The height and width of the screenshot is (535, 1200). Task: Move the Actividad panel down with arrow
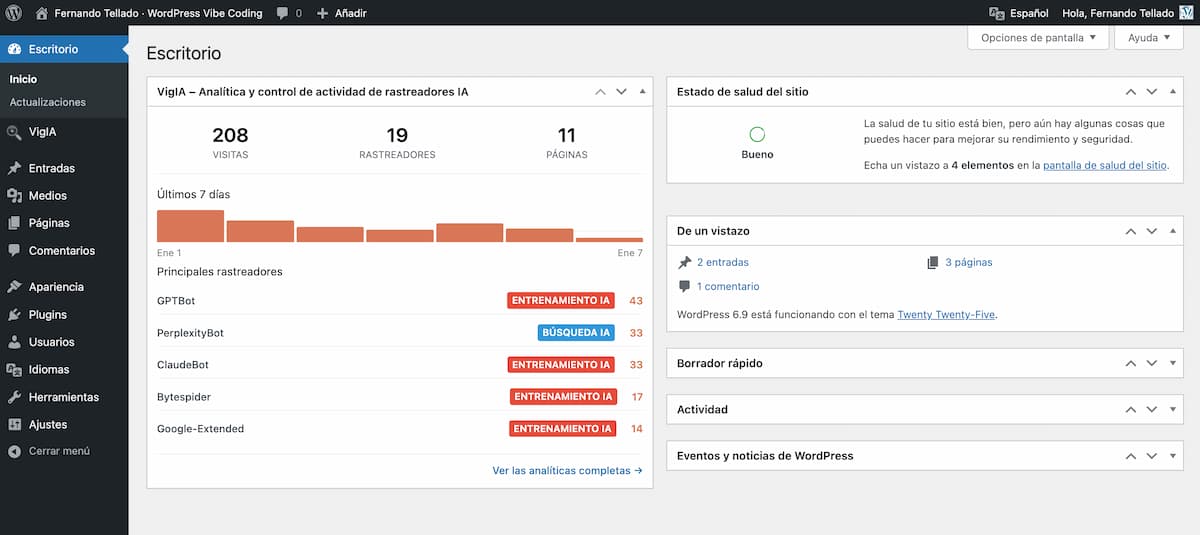(x=1151, y=410)
